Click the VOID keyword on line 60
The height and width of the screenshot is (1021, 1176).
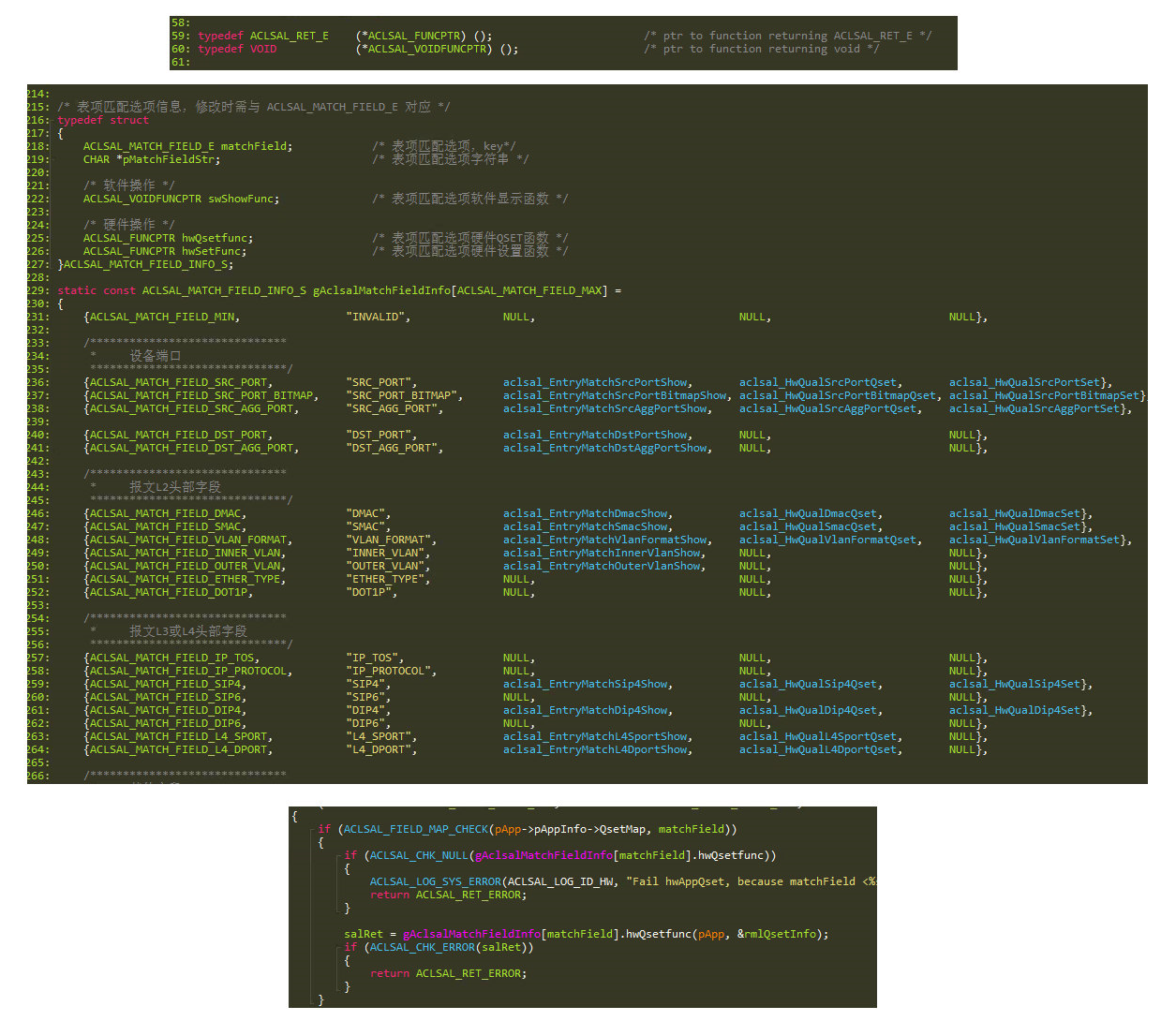pyautogui.click(x=263, y=49)
